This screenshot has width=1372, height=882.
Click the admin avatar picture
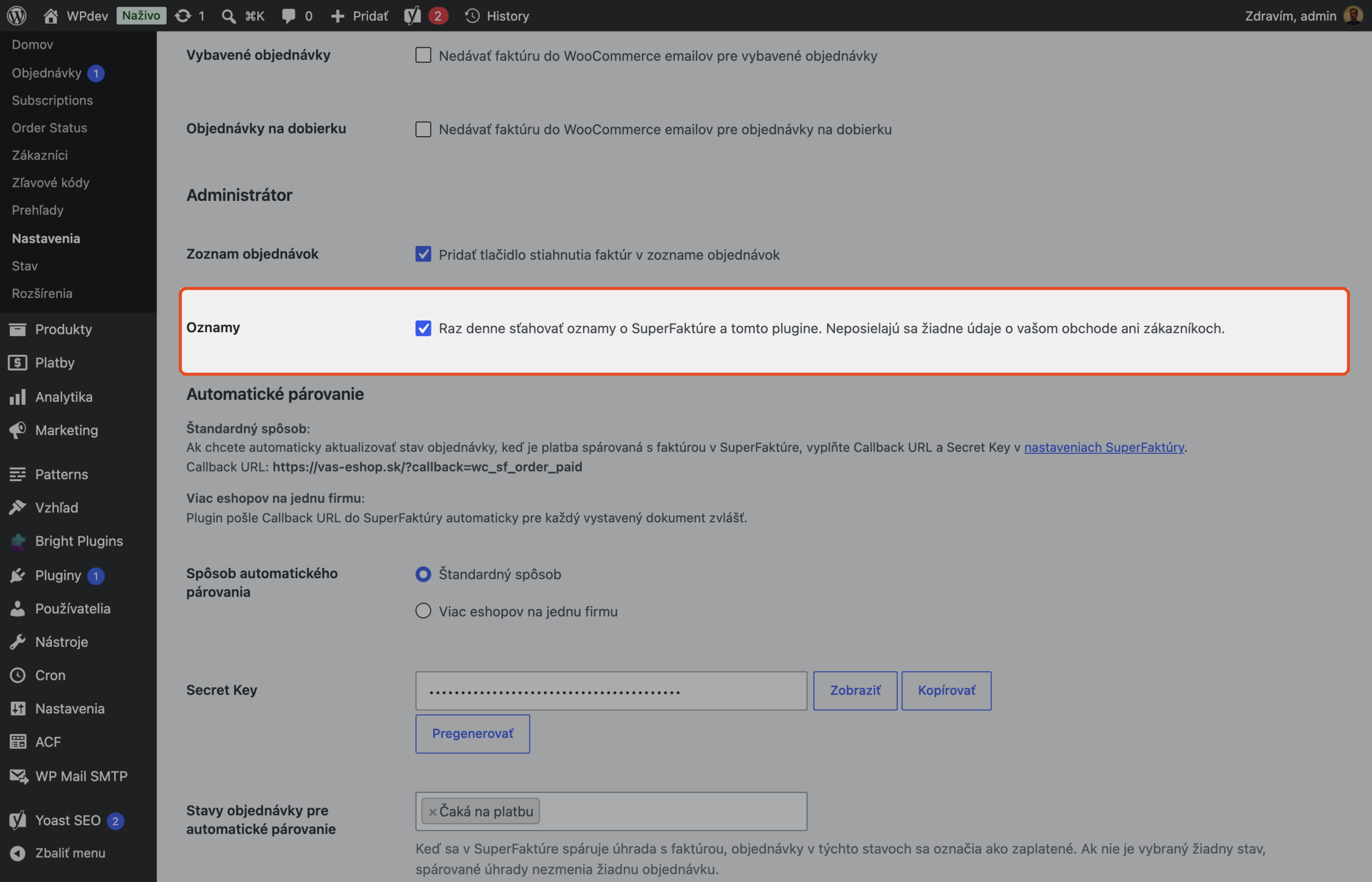[1353, 16]
